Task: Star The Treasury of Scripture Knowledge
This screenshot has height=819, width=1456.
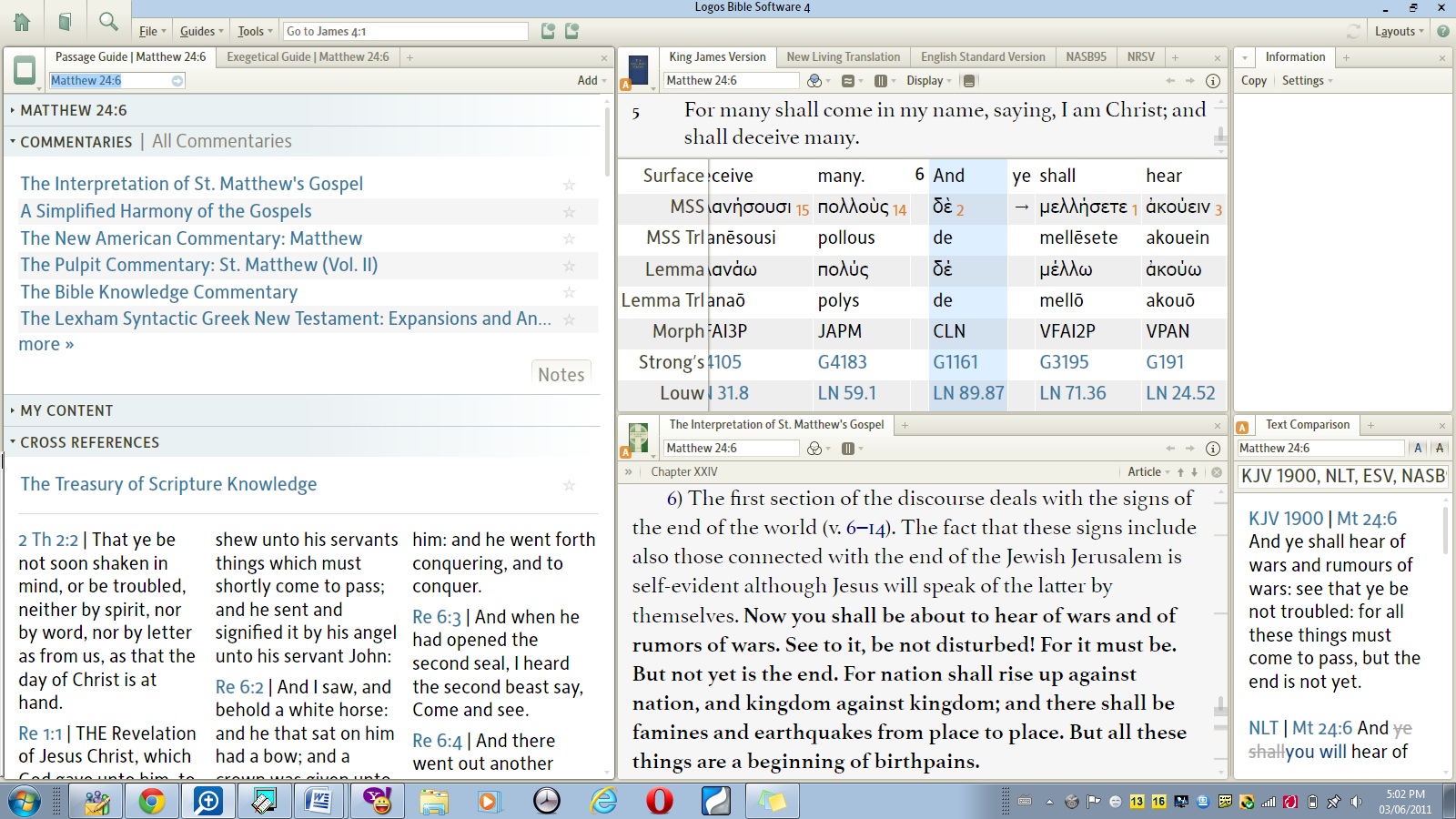Action: point(569,485)
